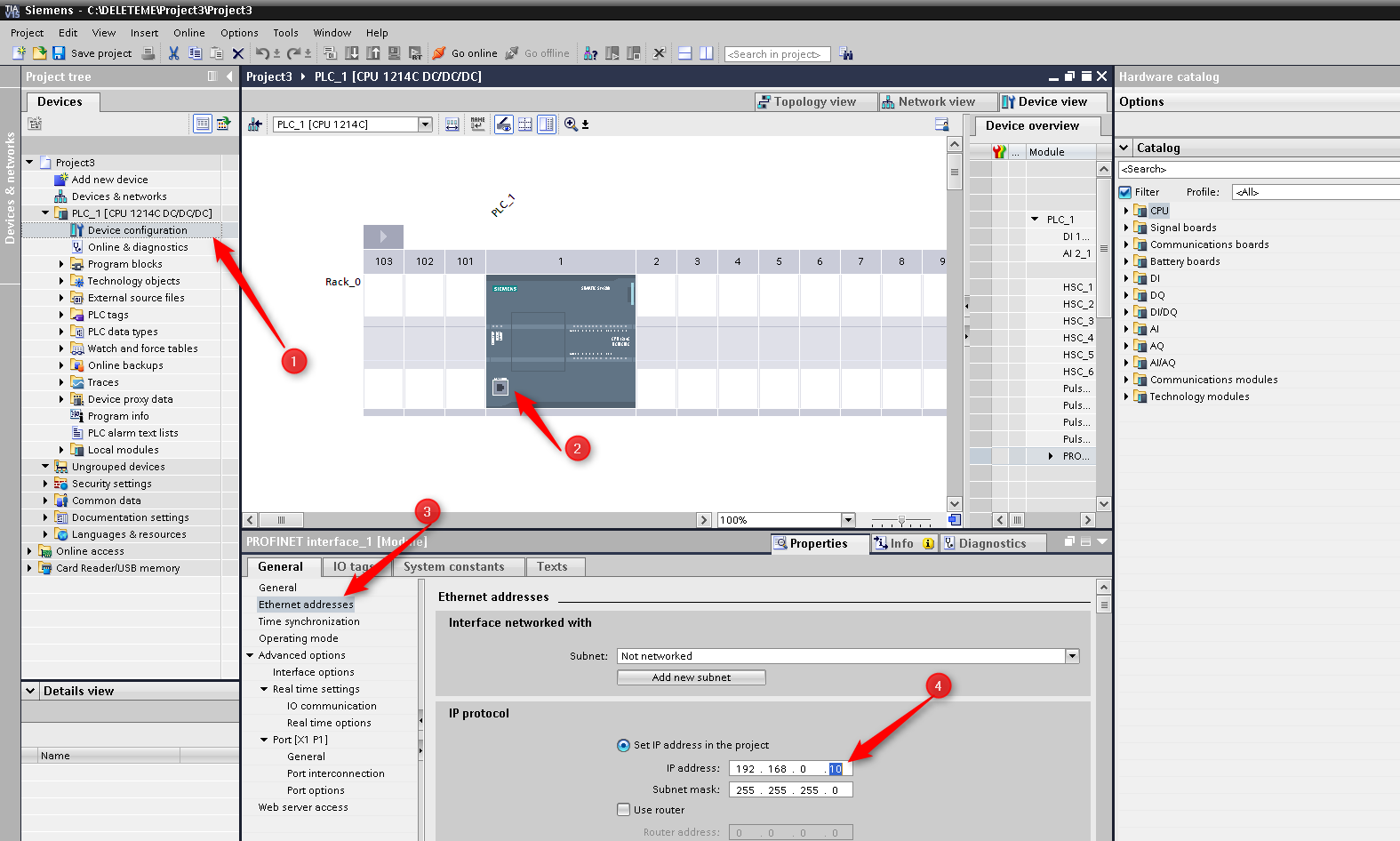Screen dimensions: 1400x841
Task: Open the PLC_1 device selector dropdown
Action: pos(425,124)
